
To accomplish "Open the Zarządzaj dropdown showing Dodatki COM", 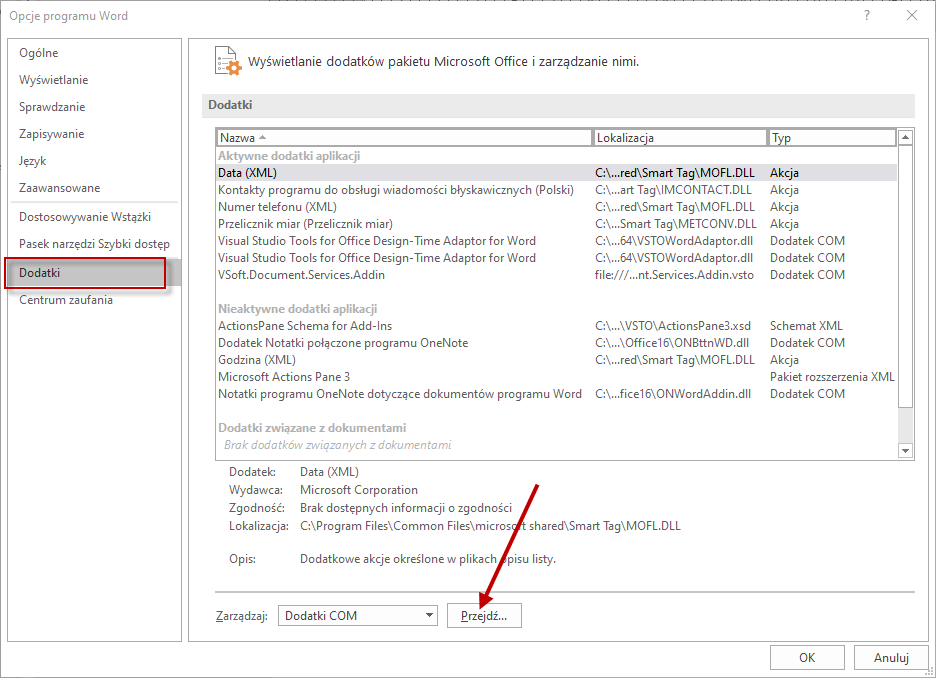I will [358, 615].
